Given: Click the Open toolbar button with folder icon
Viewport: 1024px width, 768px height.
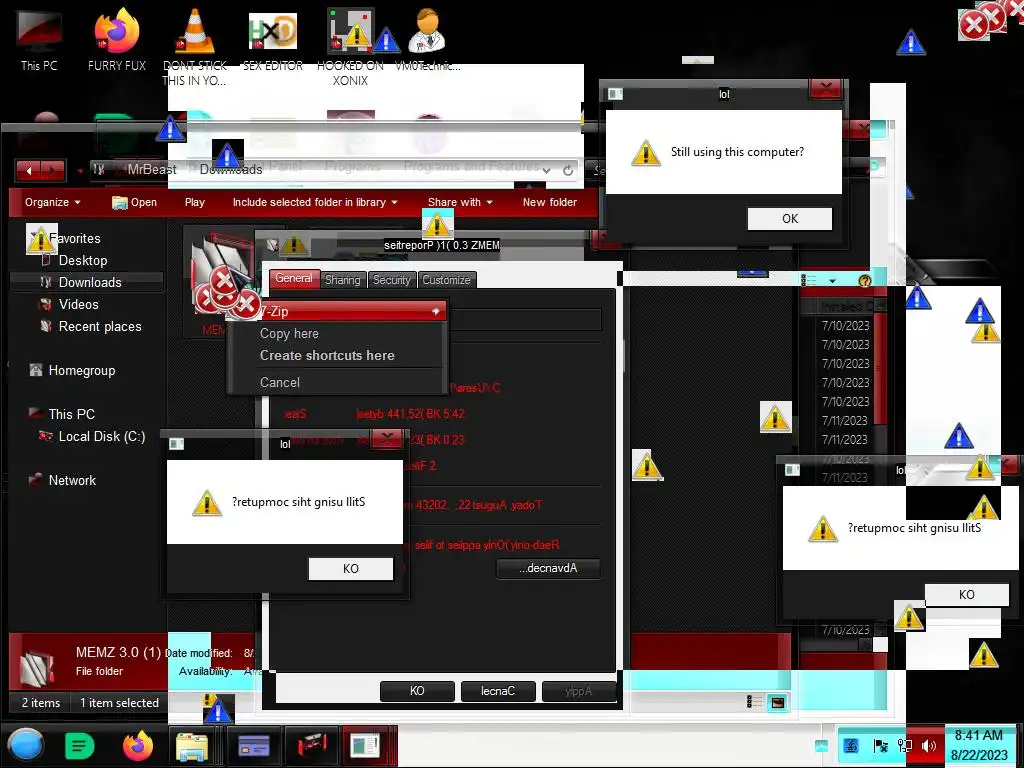Looking at the screenshot, I should tap(134, 202).
